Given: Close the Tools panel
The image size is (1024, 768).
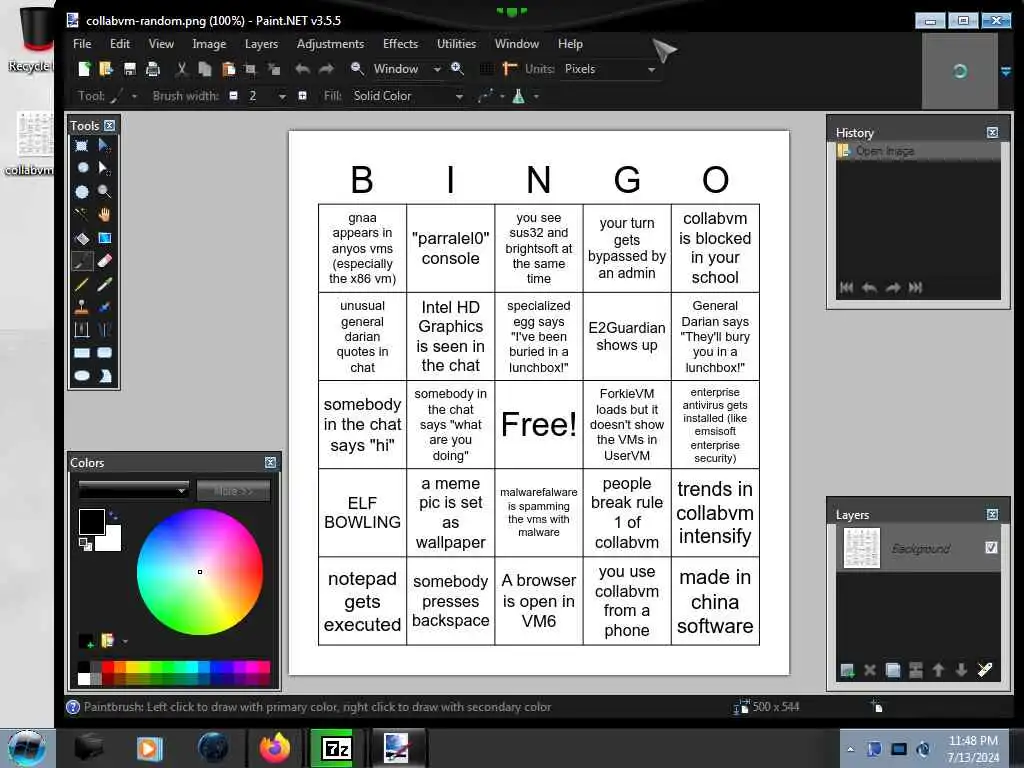Looking at the screenshot, I should point(110,125).
